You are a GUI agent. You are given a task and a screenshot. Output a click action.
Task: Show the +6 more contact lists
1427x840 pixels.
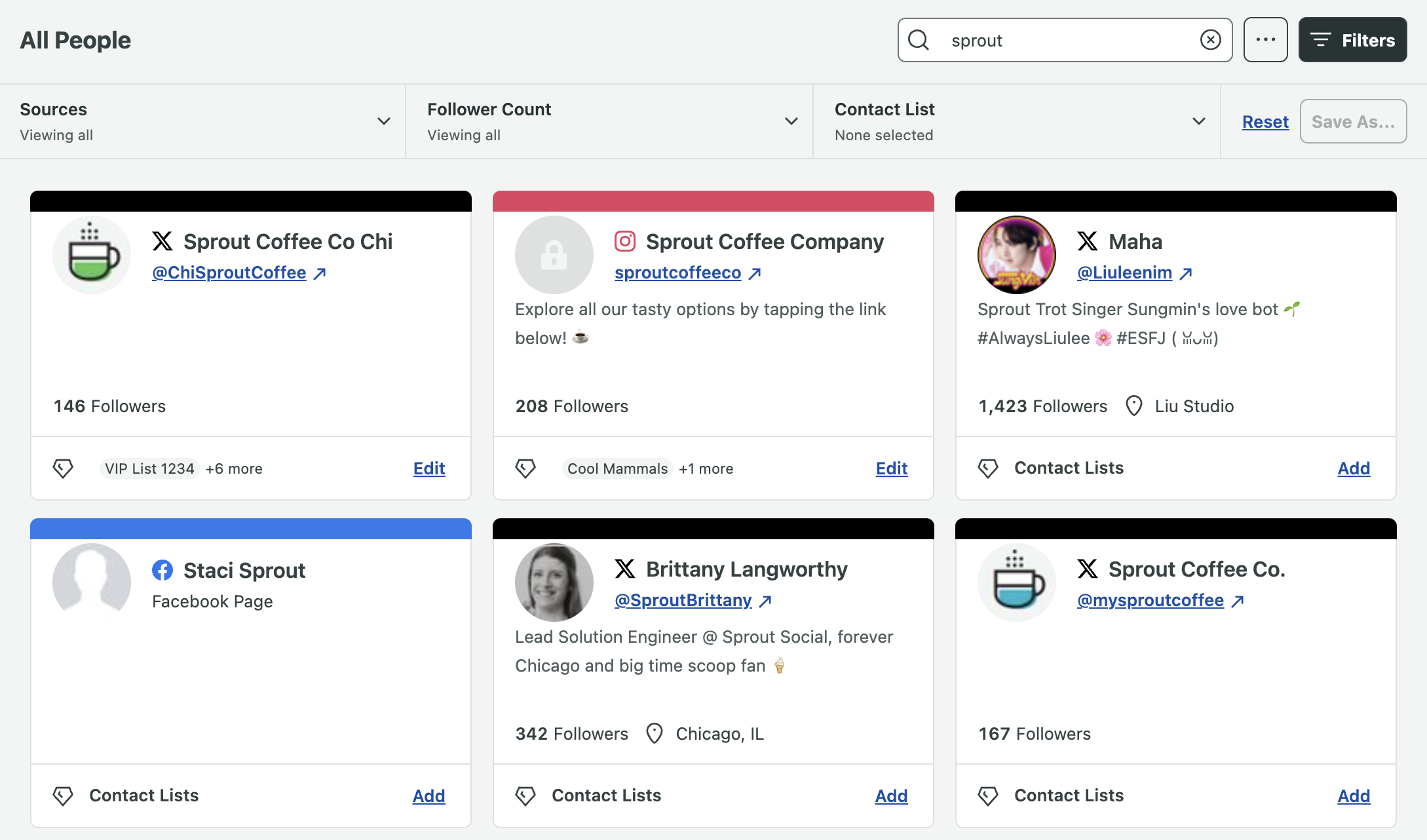(x=234, y=468)
